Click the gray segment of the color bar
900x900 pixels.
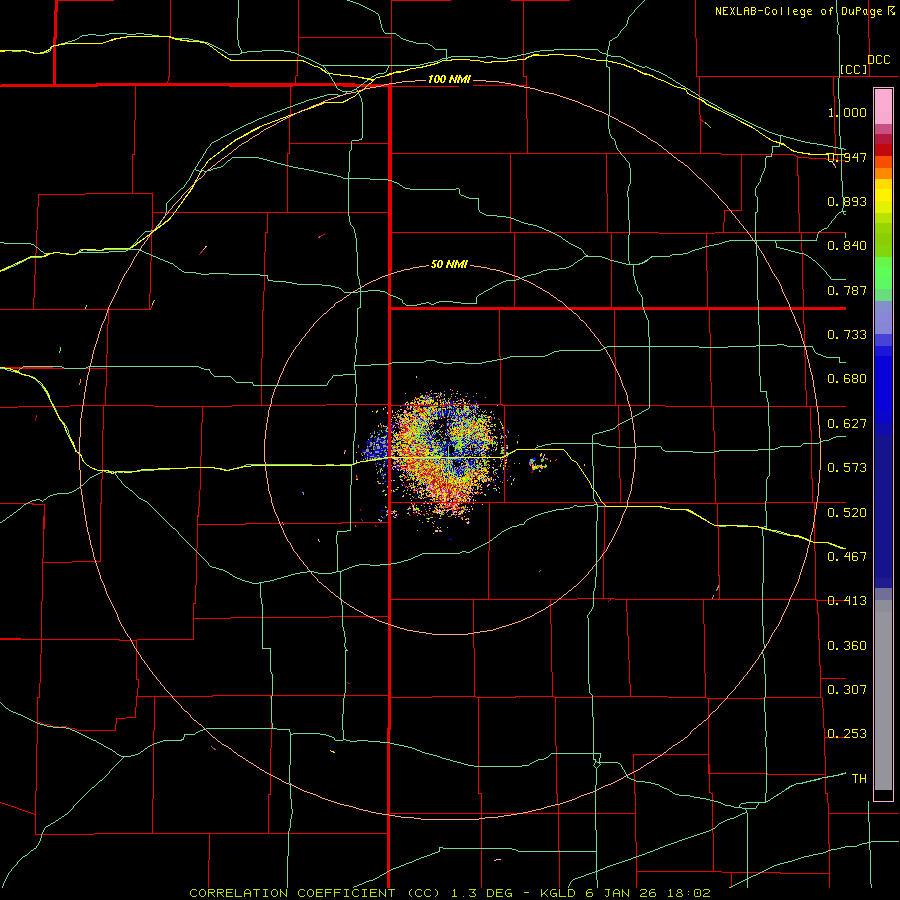[x=883, y=695]
